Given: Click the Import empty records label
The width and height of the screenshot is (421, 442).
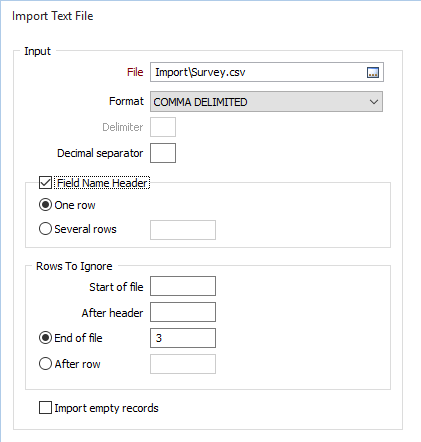Looking at the screenshot, I should click(x=106, y=408).
